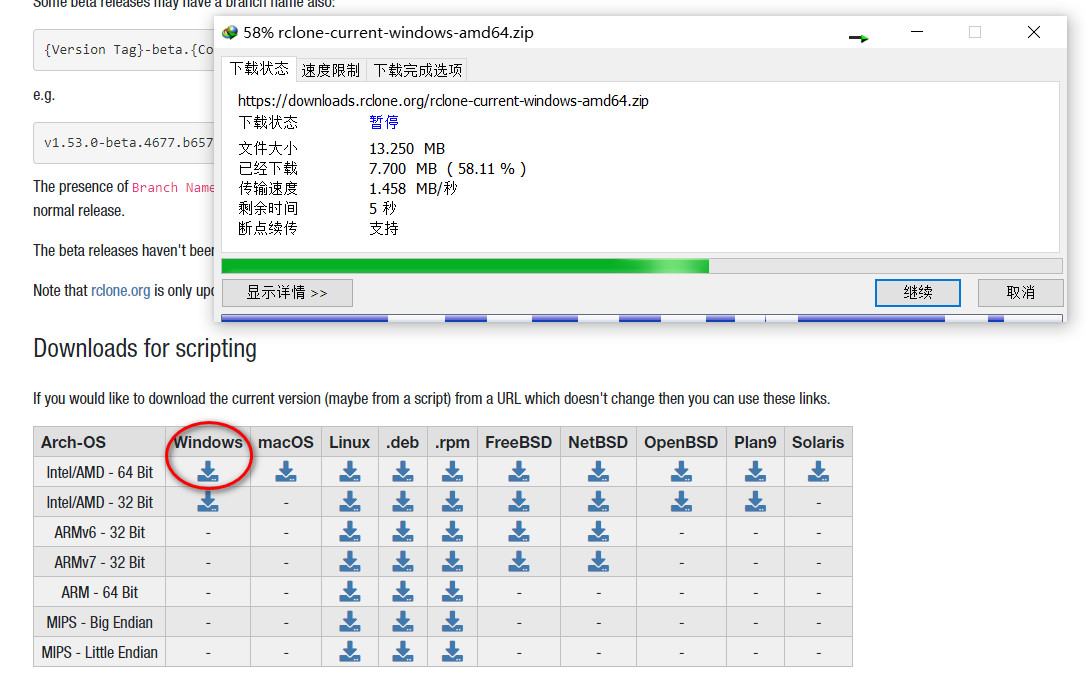Download FreeBSD Intel/AMD 64 Bit build
This screenshot has height=690, width=1092.
[518, 472]
